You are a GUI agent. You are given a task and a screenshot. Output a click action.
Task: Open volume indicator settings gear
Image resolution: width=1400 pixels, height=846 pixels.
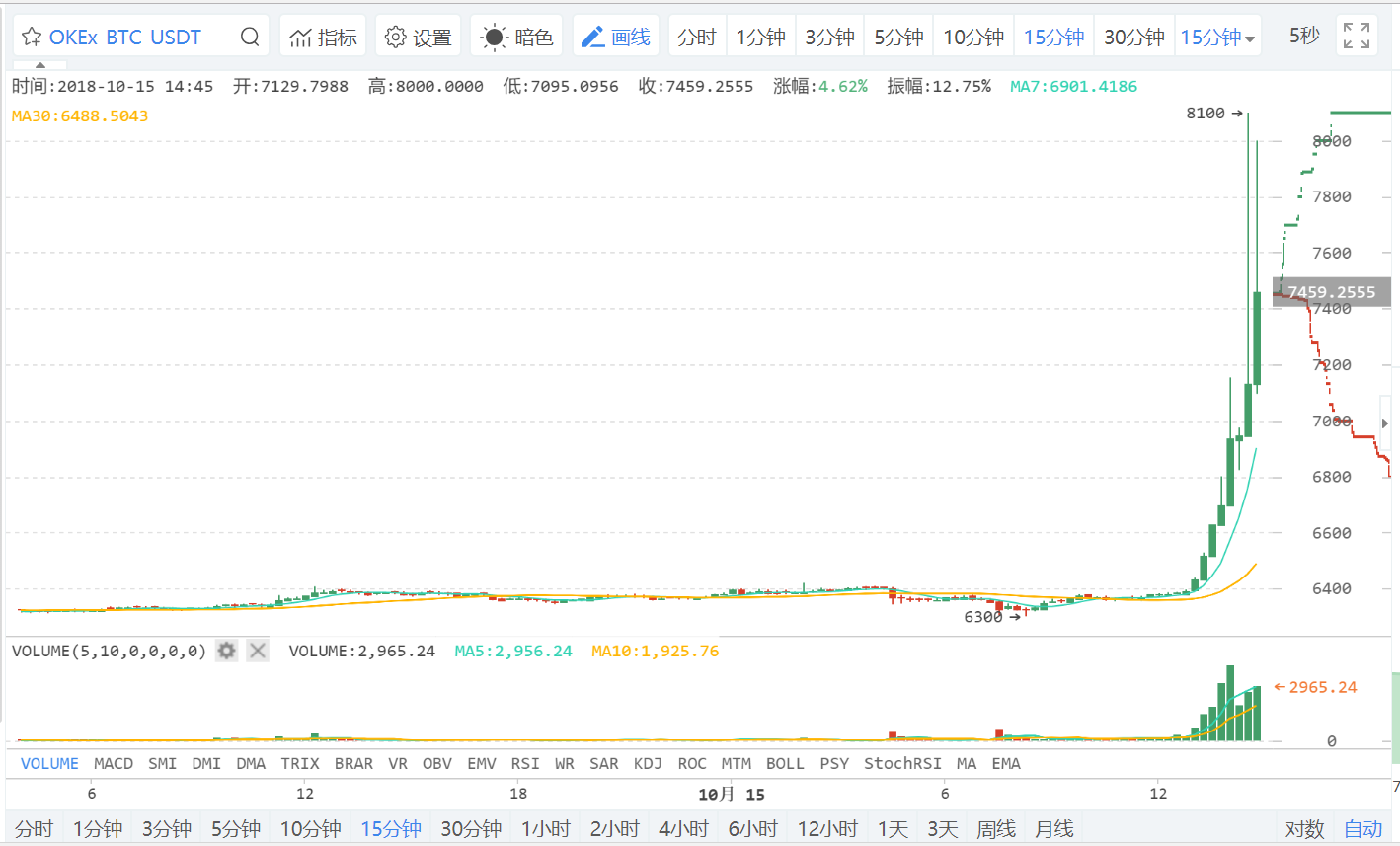coord(227,651)
